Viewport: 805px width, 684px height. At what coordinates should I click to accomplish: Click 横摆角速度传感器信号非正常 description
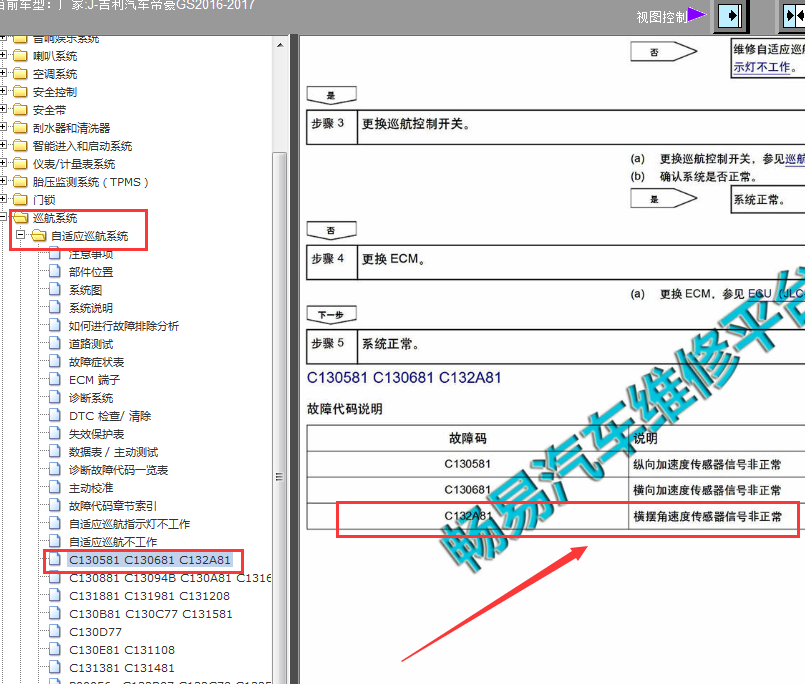coord(707,517)
